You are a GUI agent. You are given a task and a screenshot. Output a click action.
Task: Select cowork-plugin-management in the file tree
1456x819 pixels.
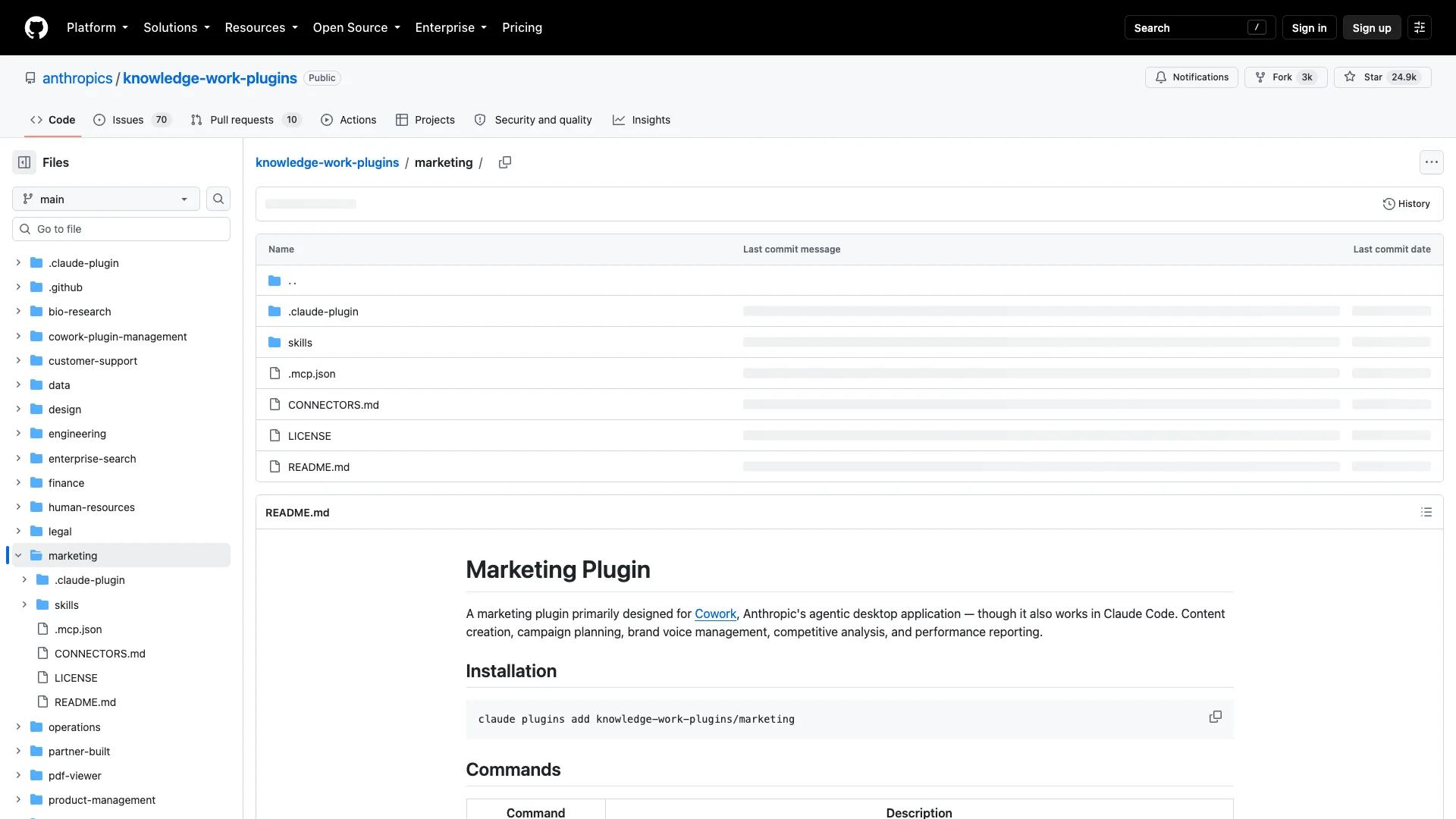[121, 336]
